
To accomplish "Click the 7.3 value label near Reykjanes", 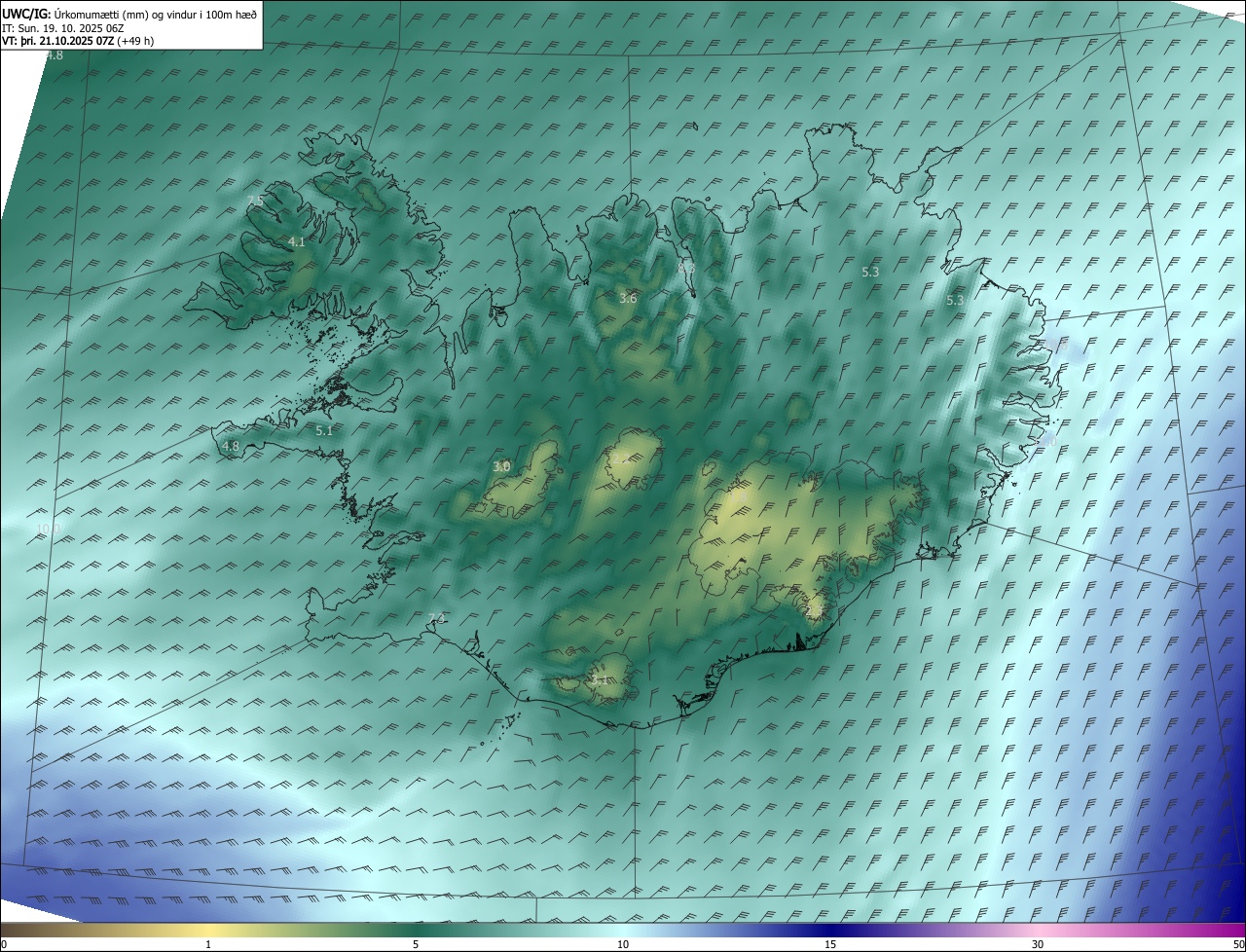I will click(x=436, y=618).
